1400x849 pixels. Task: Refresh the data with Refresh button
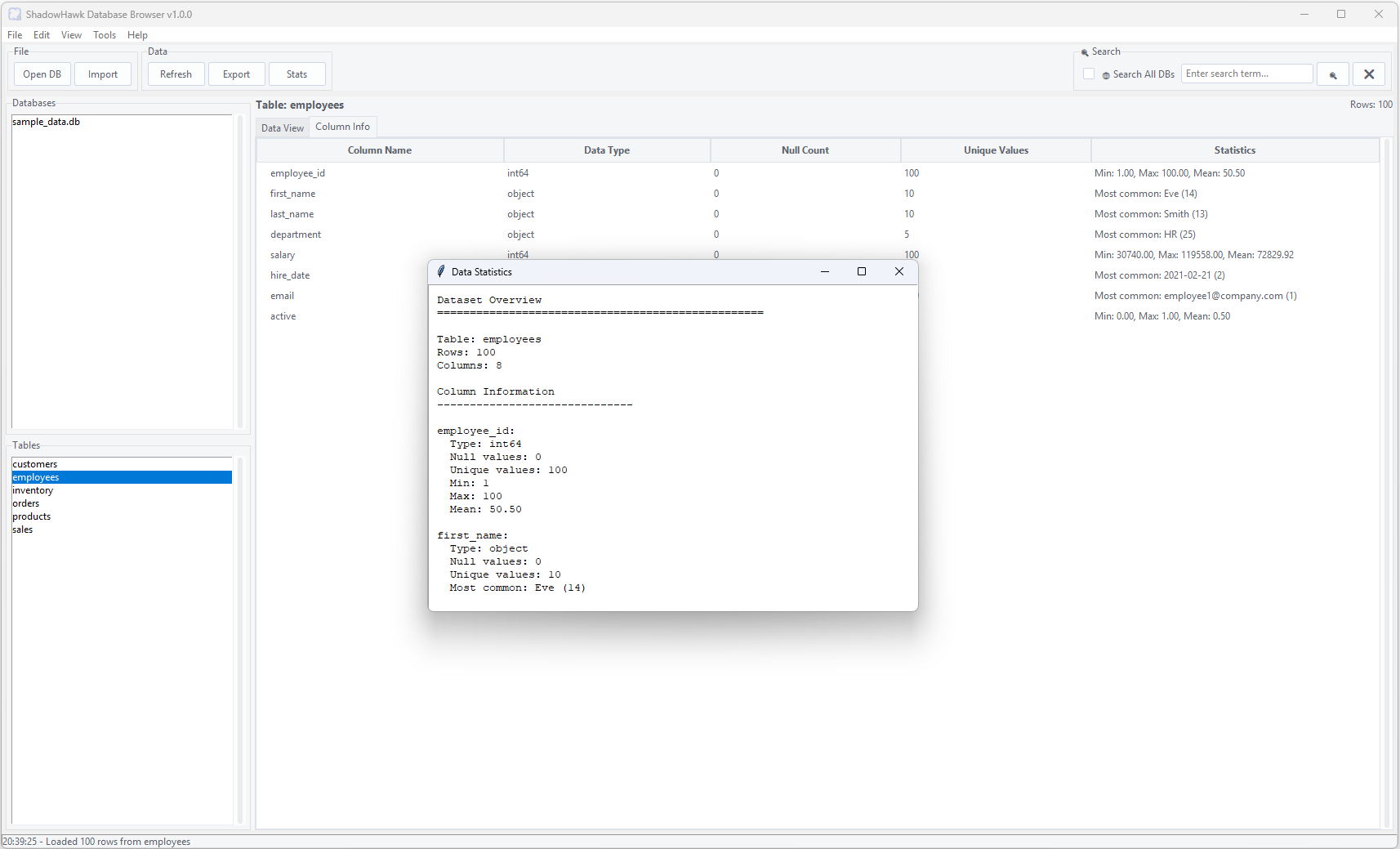[176, 74]
